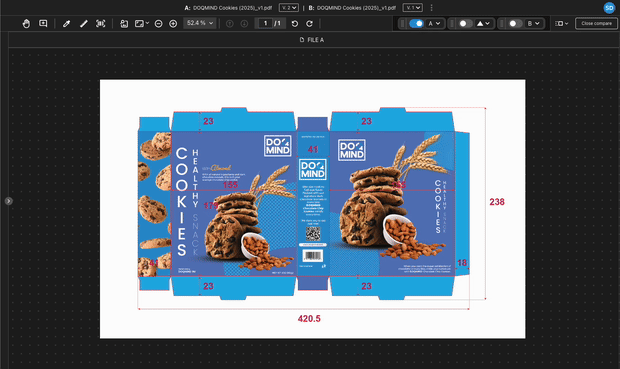Zoom in with the plus icon
Image resolution: width=620 pixels, height=369 pixels.
pos(173,24)
